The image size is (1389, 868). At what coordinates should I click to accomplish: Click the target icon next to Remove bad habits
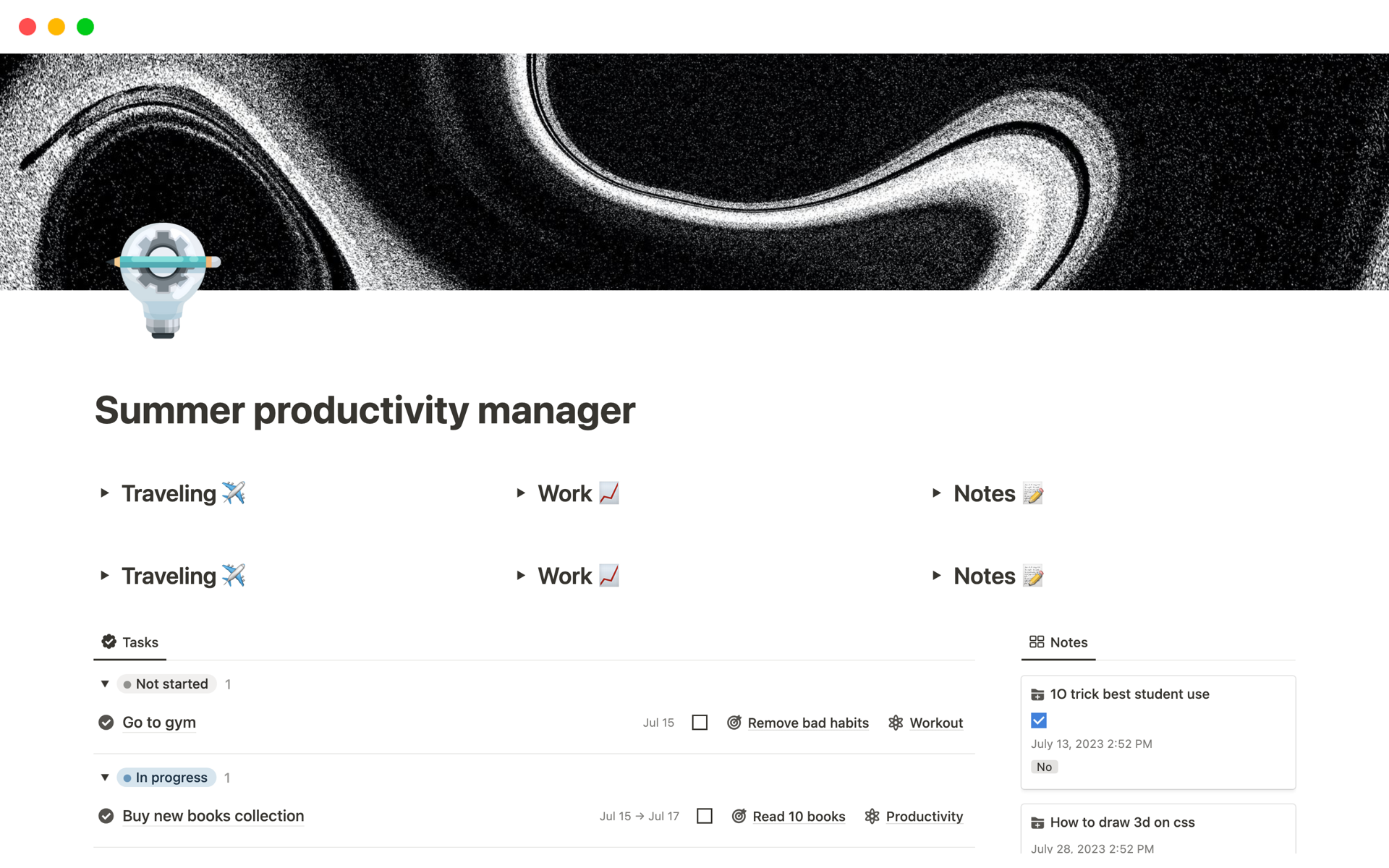click(734, 723)
